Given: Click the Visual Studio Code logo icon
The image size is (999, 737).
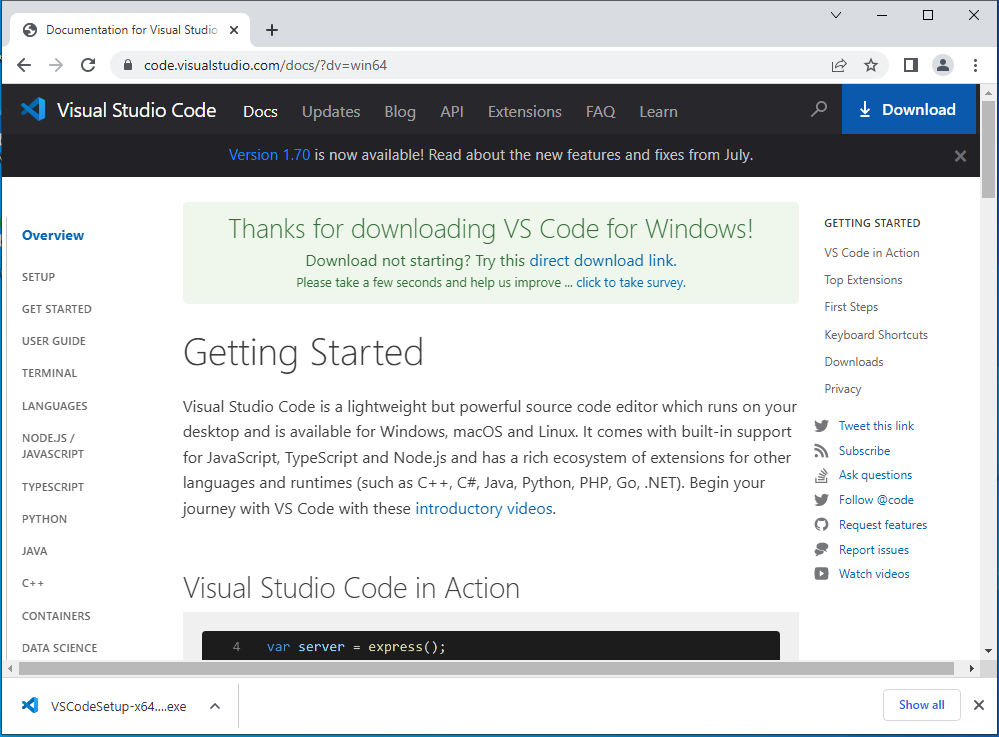Looking at the screenshot, I should pos(33,110).
